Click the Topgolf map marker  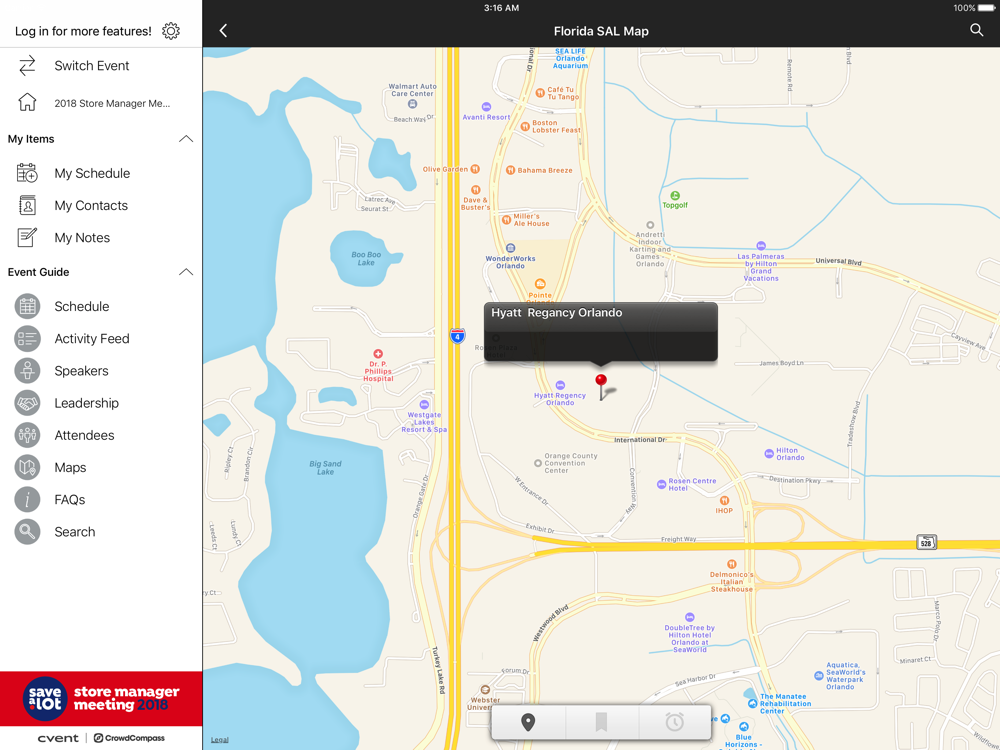675,196
